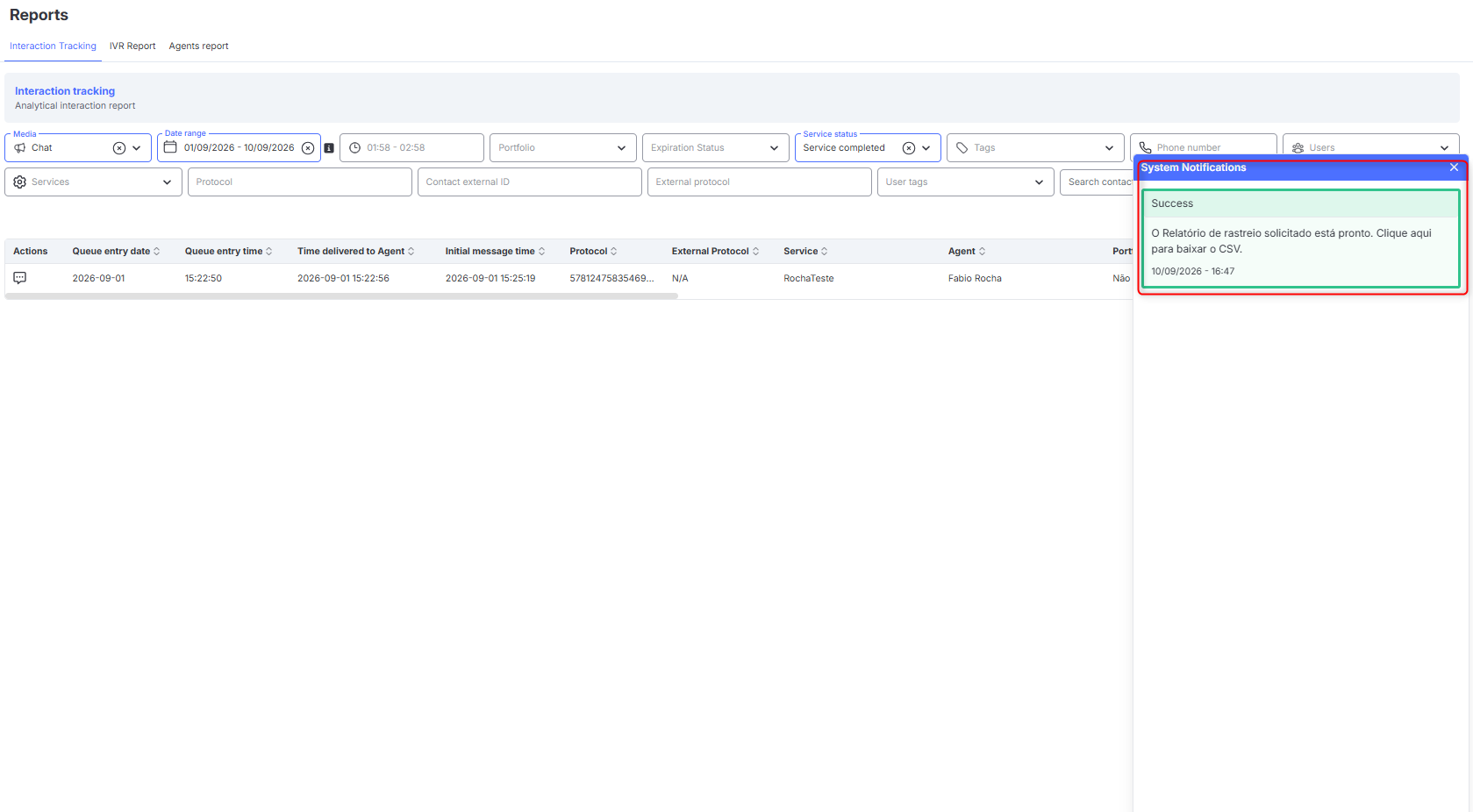
Task: Switch to Agents report tab
Action: tap(198, 46)
